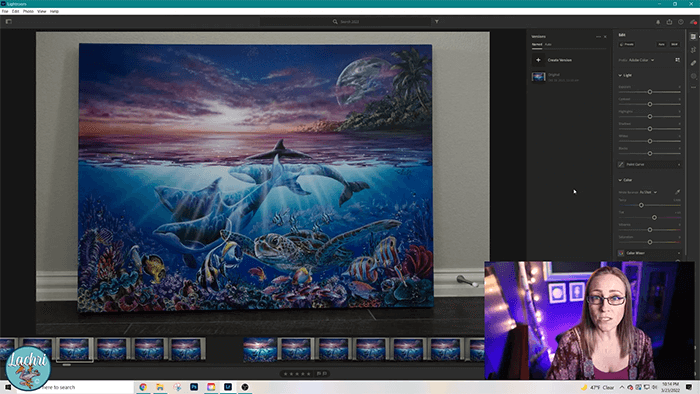Click the Color Mixer icon

click(x=621, y=253)
